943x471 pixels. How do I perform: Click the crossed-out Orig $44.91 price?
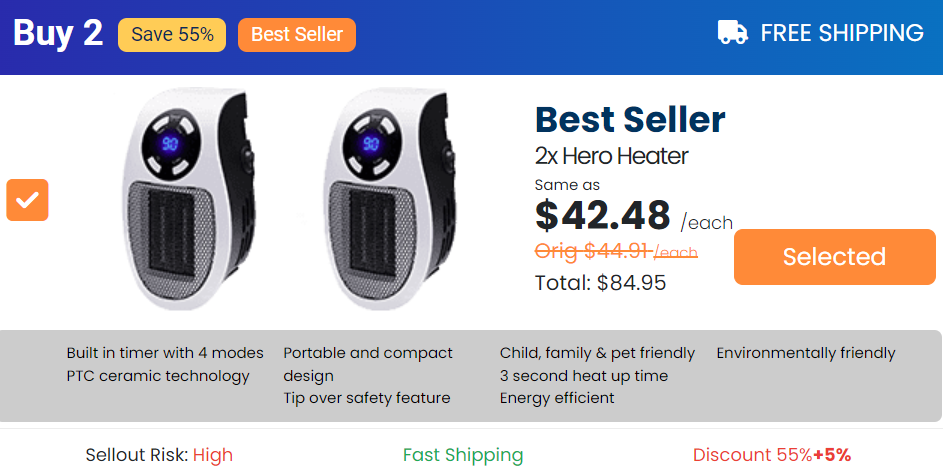tap(616, 251)
